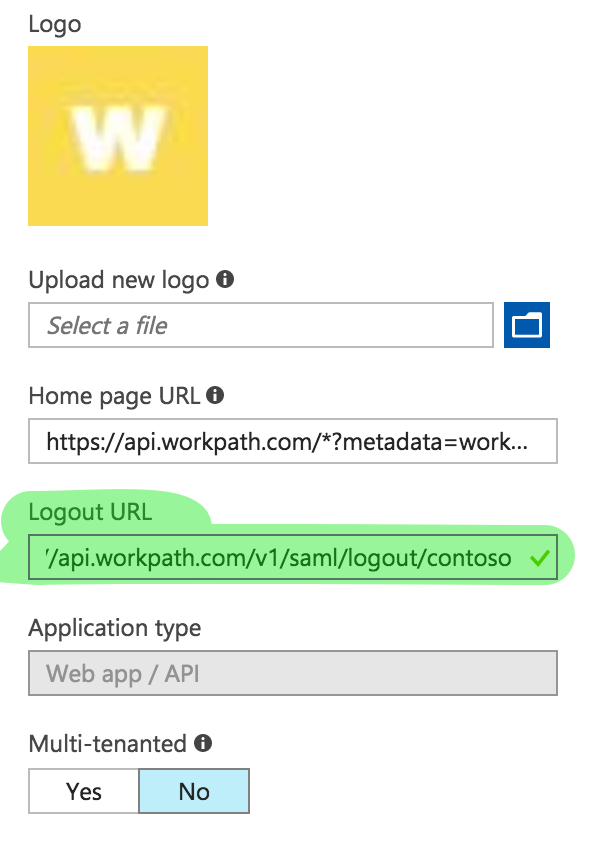
Task: Click the Application type label
Action: click(115, 628)
